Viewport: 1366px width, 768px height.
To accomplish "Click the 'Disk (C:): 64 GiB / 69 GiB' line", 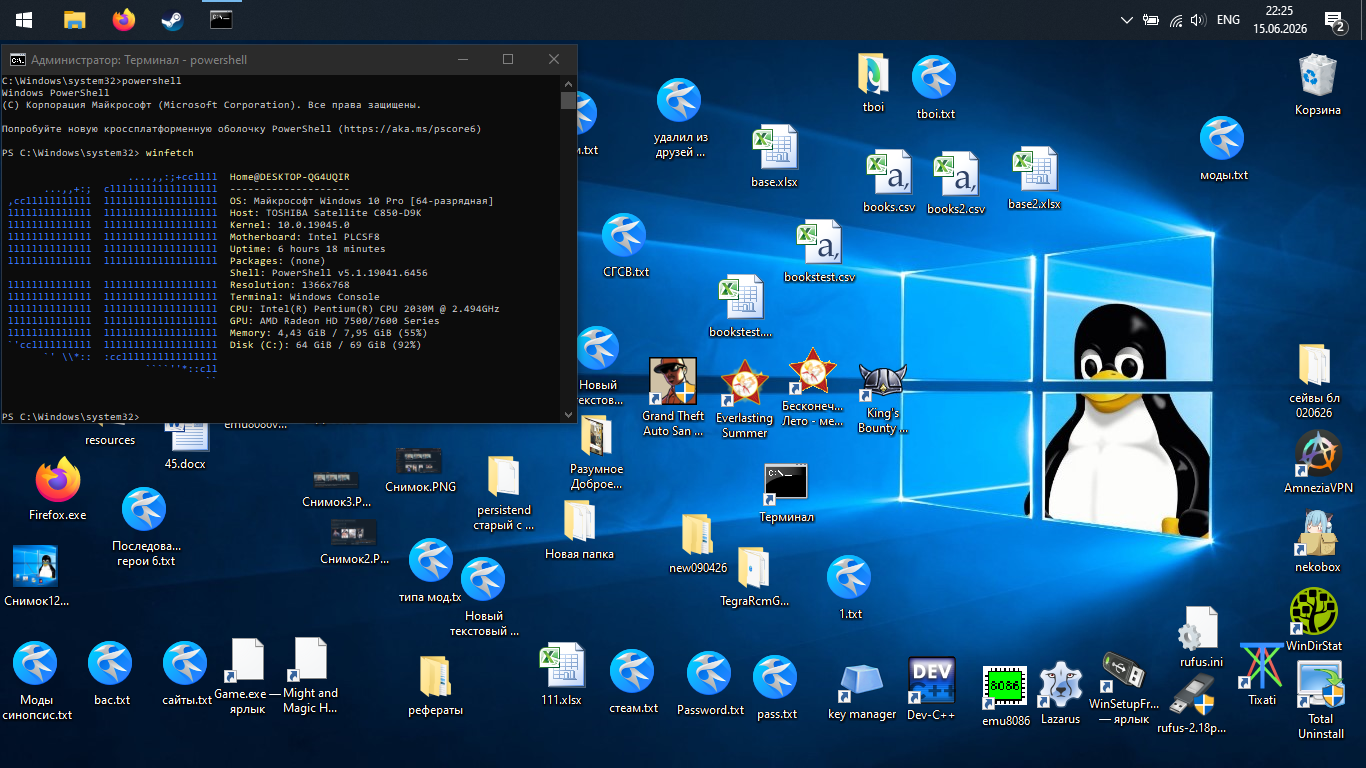I will (x=326, y=345).
